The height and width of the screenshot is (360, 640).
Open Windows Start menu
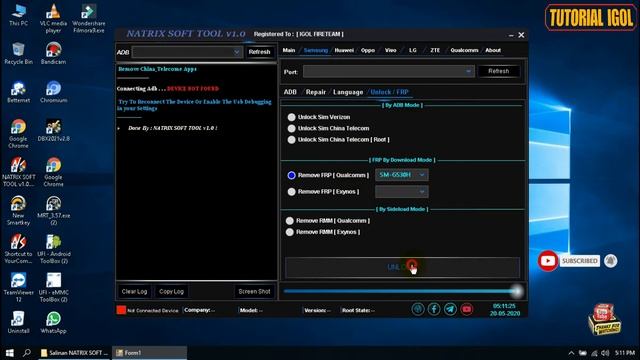click(9, 353)
